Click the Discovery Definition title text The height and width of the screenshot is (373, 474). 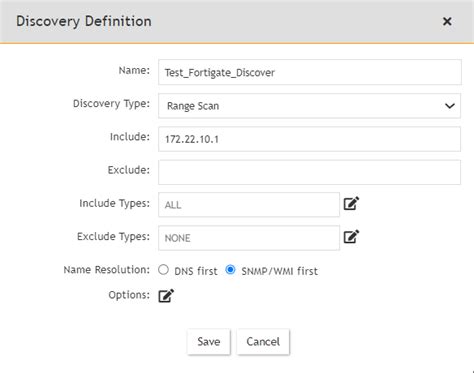(x=84, y=21)
